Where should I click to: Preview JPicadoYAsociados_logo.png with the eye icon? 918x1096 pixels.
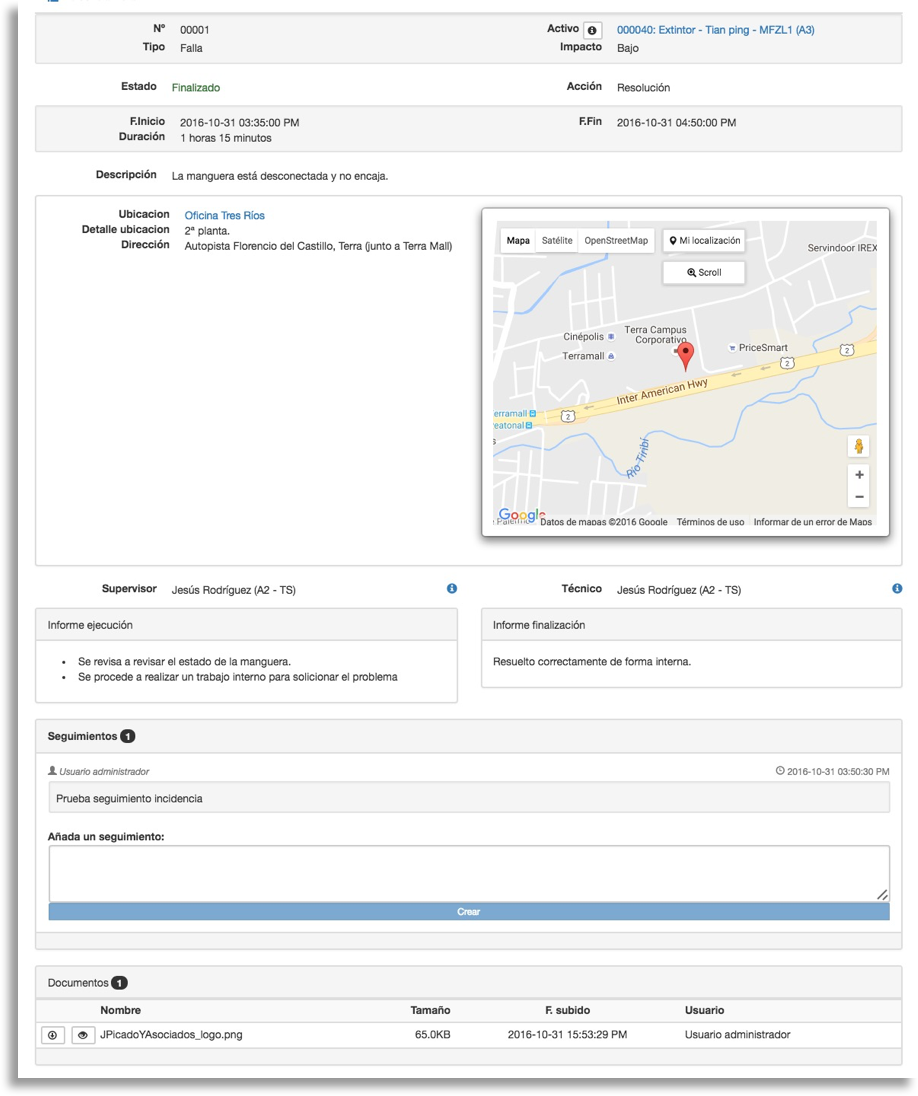click(82, 1035)
